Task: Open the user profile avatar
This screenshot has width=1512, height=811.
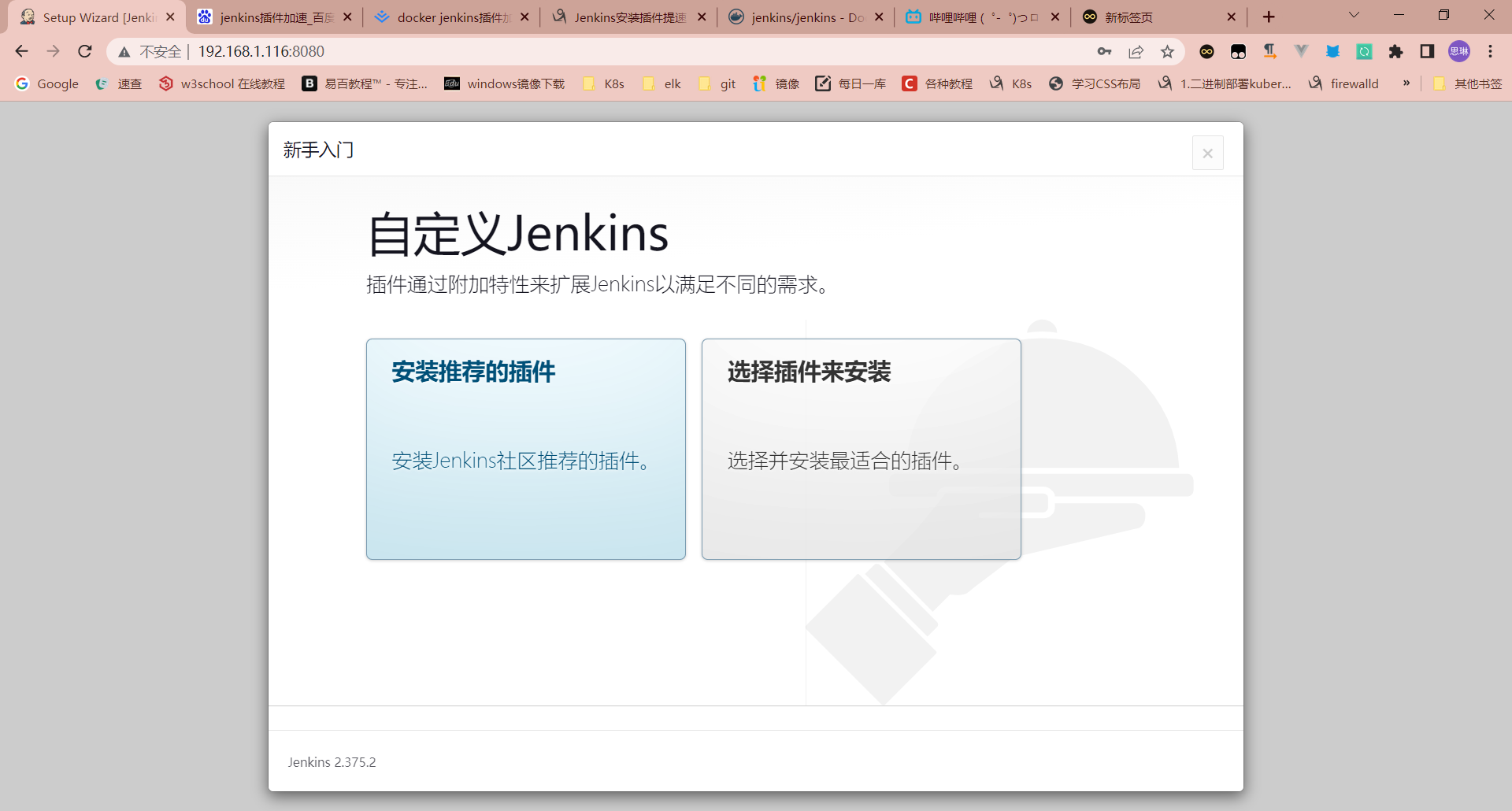Action: tap(1459, 51)
